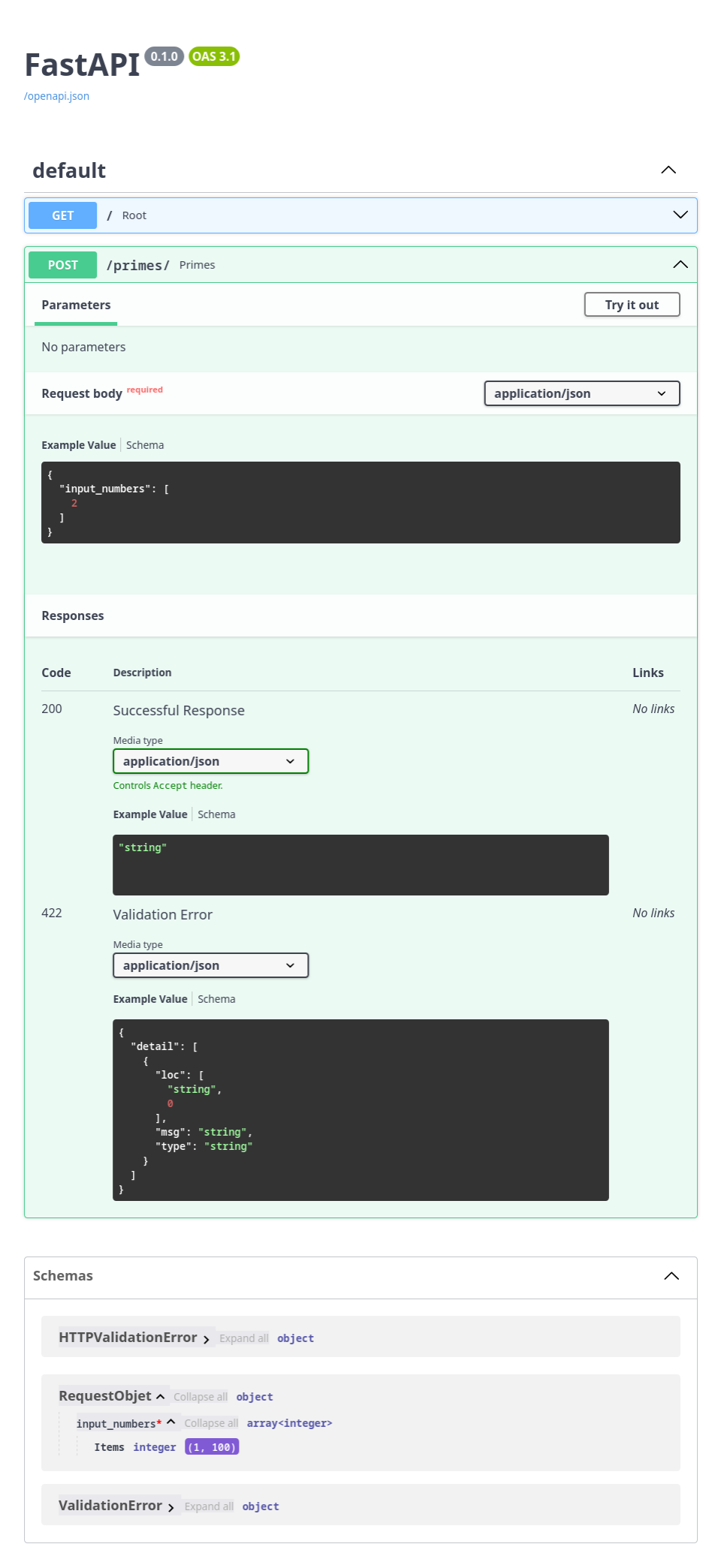Click Collapse all next to RequestObjet
This screenshot has height=1568, width=721.
point(201,1397)
